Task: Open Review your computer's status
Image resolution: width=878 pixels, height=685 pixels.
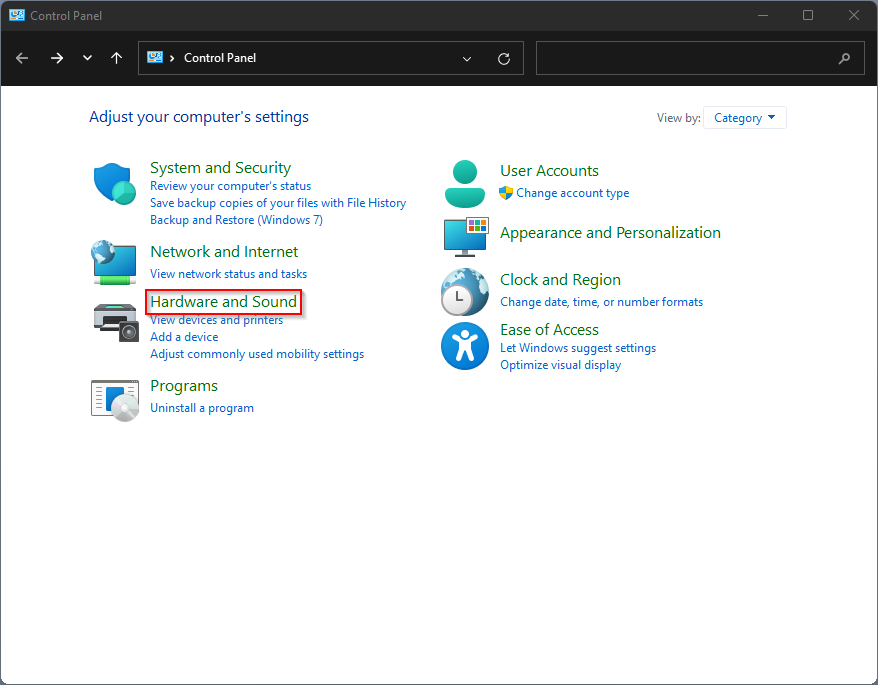Action: pos(230,186)
